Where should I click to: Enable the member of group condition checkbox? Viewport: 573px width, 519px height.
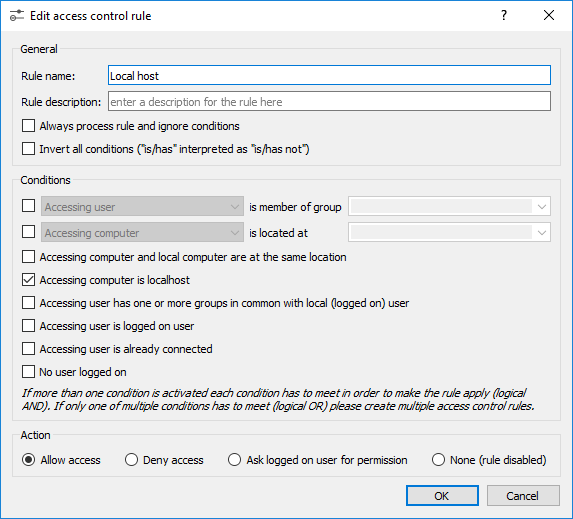pyautogui.click(x=29, y=206)
